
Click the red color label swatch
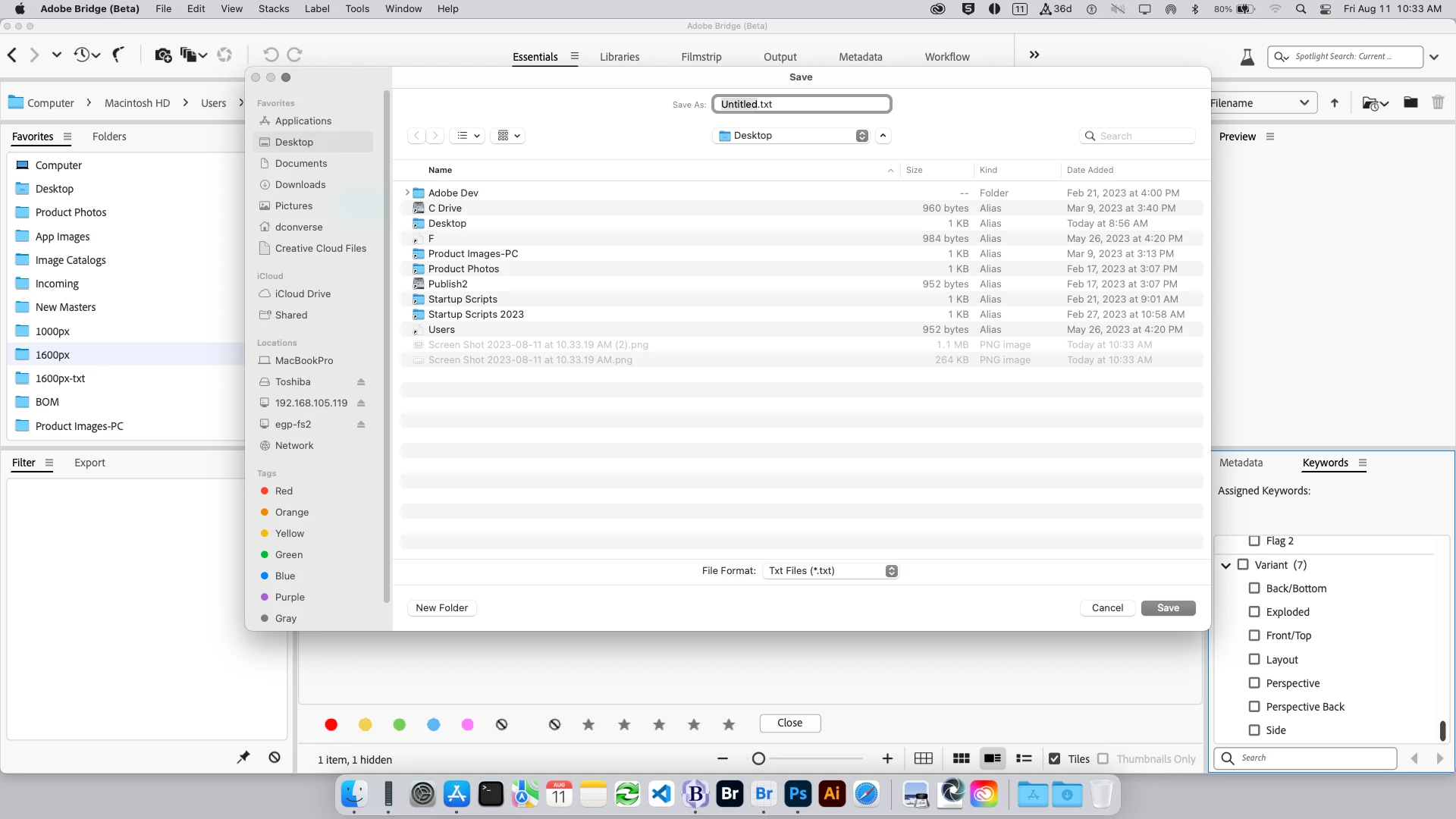tap(331, 724)
